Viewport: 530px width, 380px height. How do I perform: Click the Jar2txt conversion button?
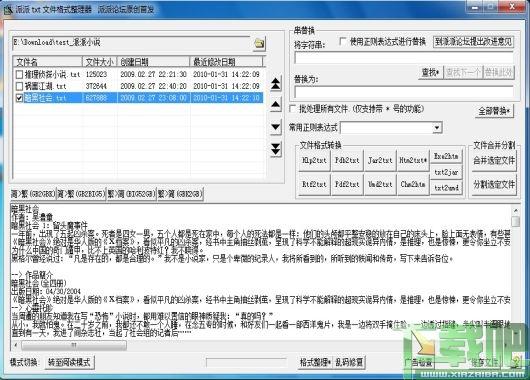pos(380,160)
